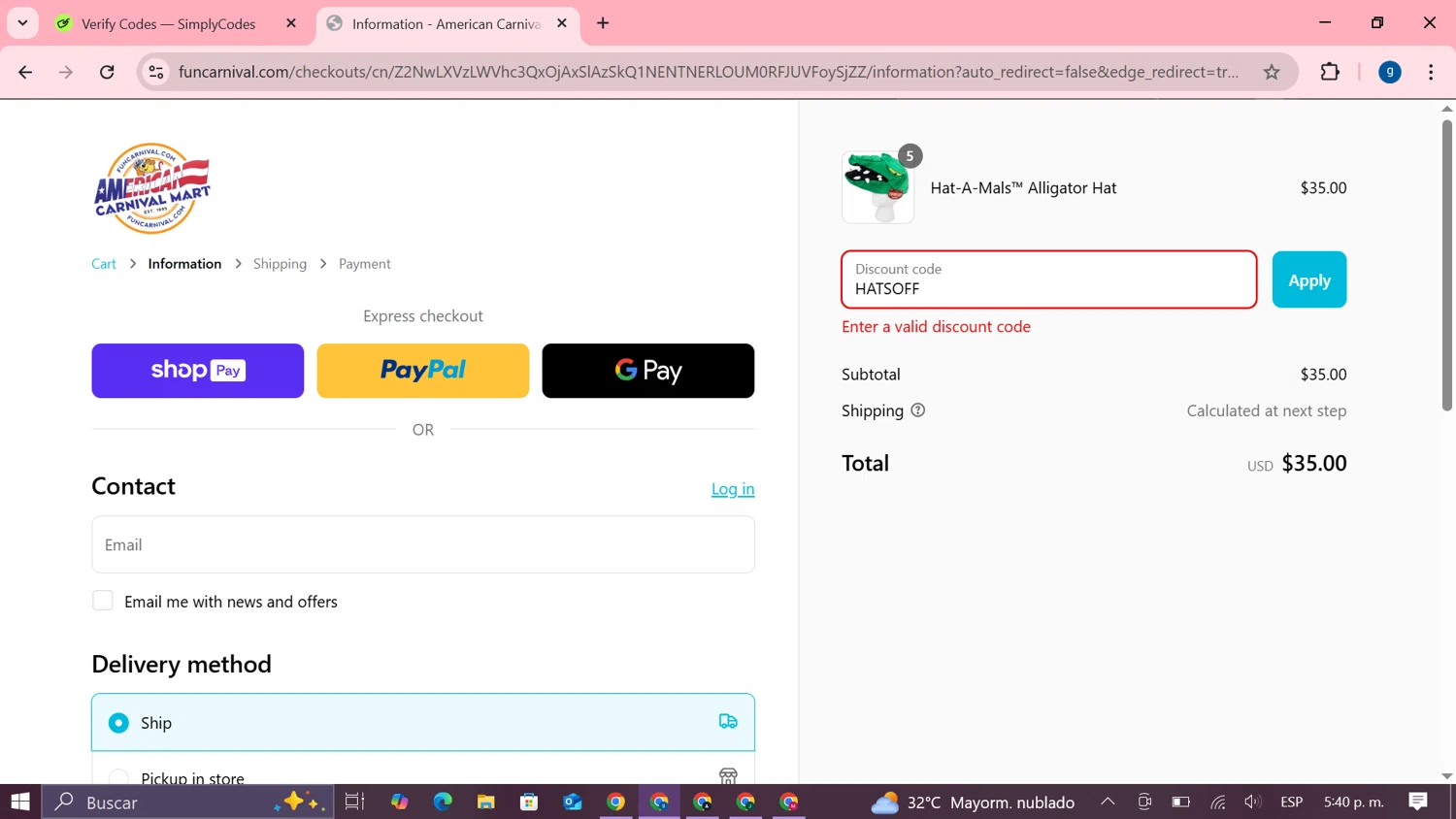Open the tab search dropdown arrow
The image size is (1456, 819).
click(x=22, y=23)
